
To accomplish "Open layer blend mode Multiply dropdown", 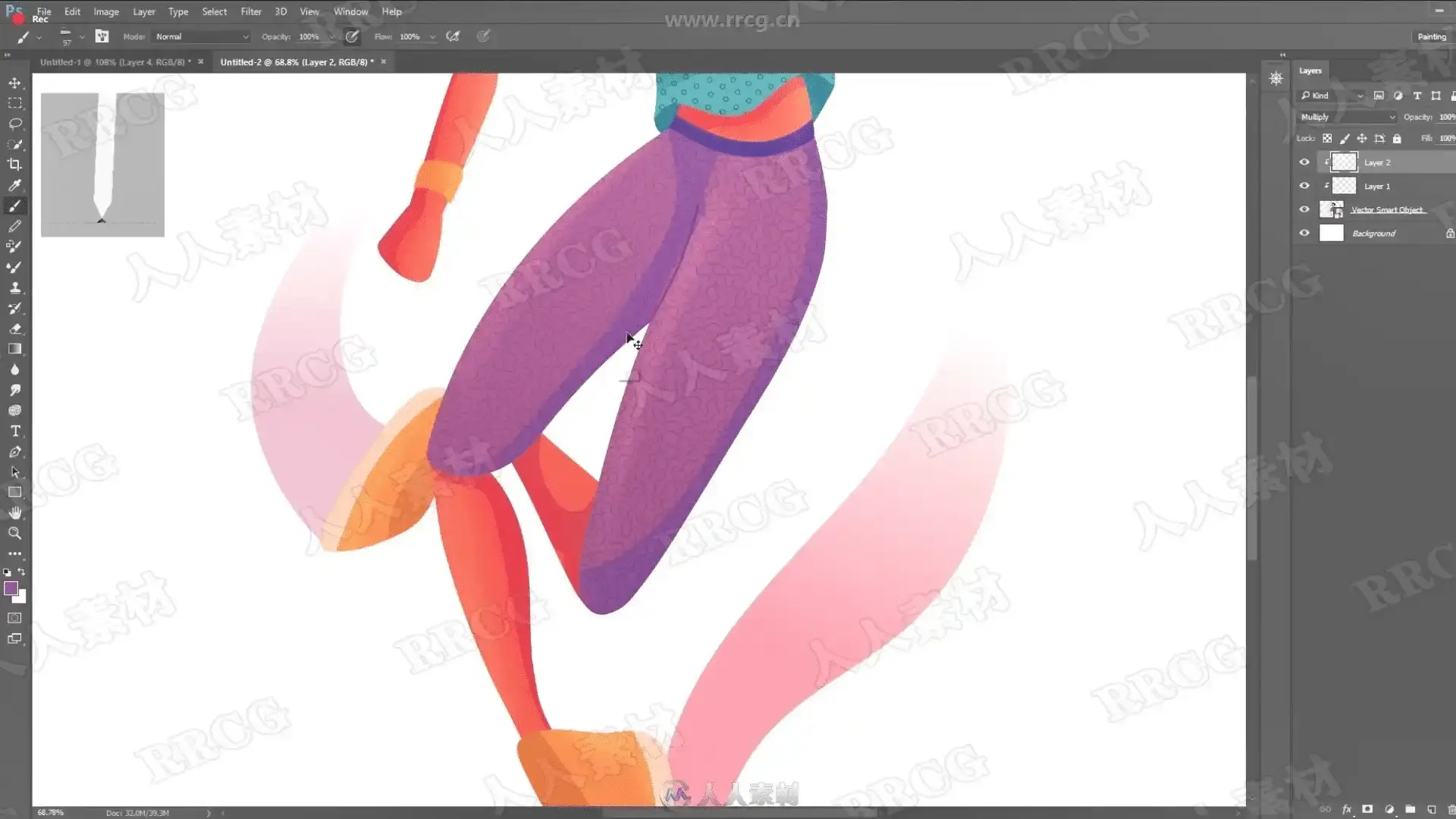I will [1347, 117].
